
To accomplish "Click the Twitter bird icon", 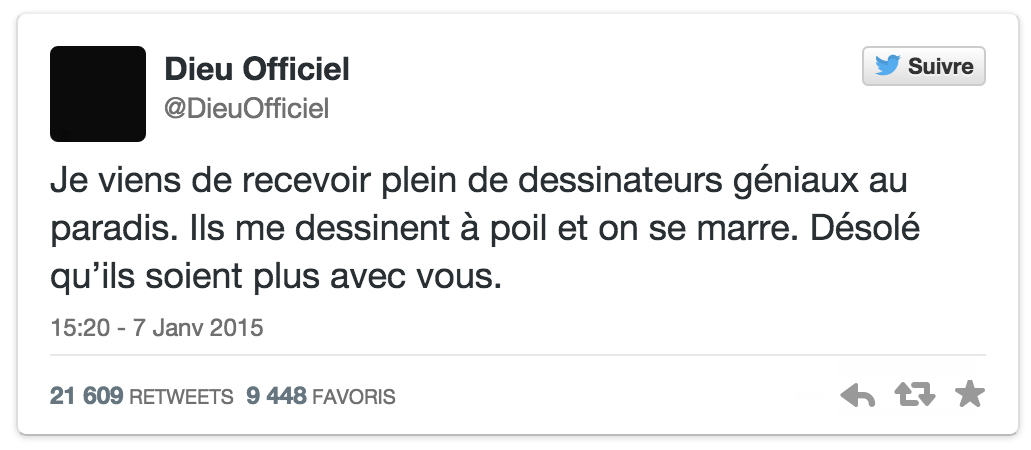I will 887,67.
